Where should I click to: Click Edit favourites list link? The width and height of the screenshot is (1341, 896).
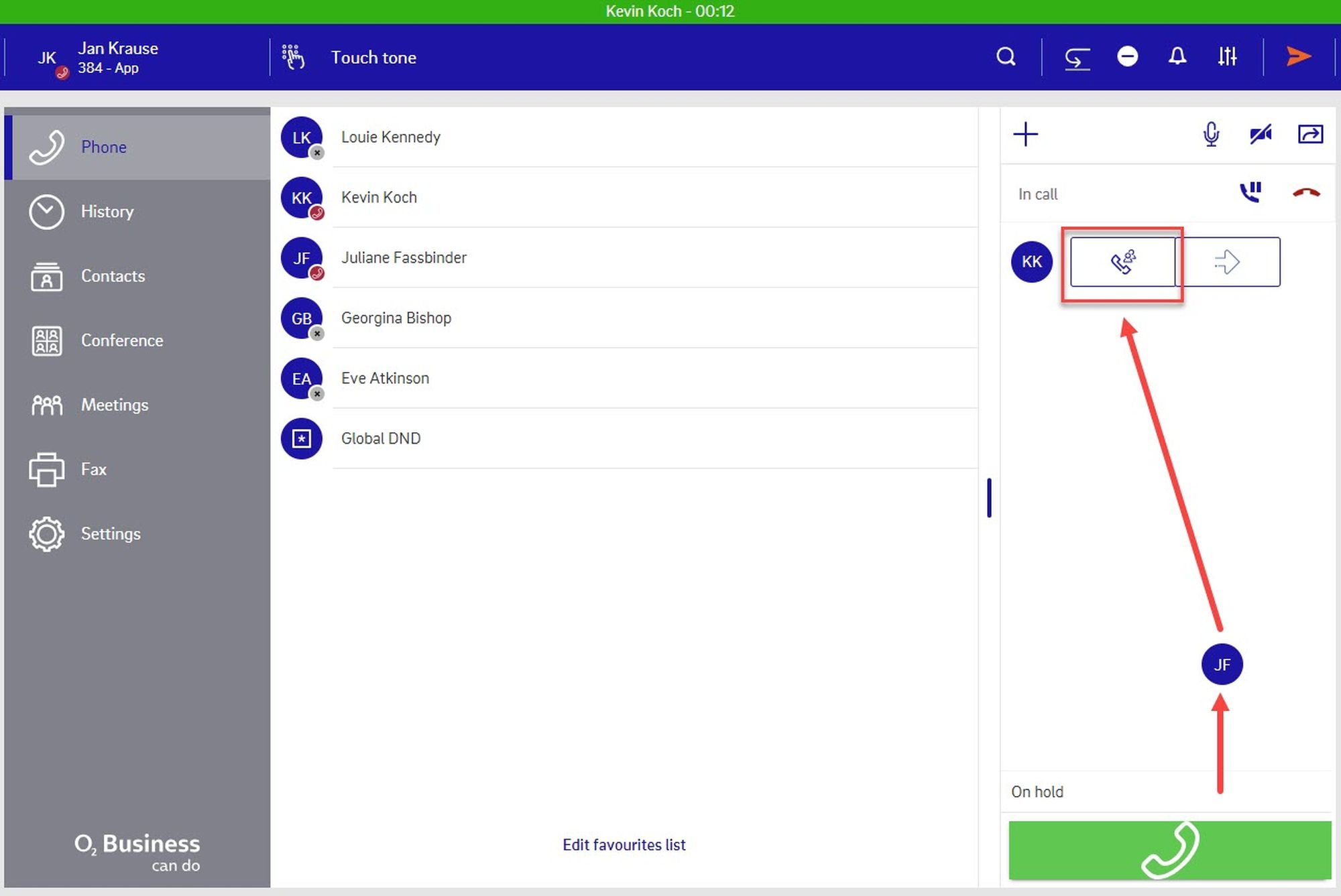624,844
